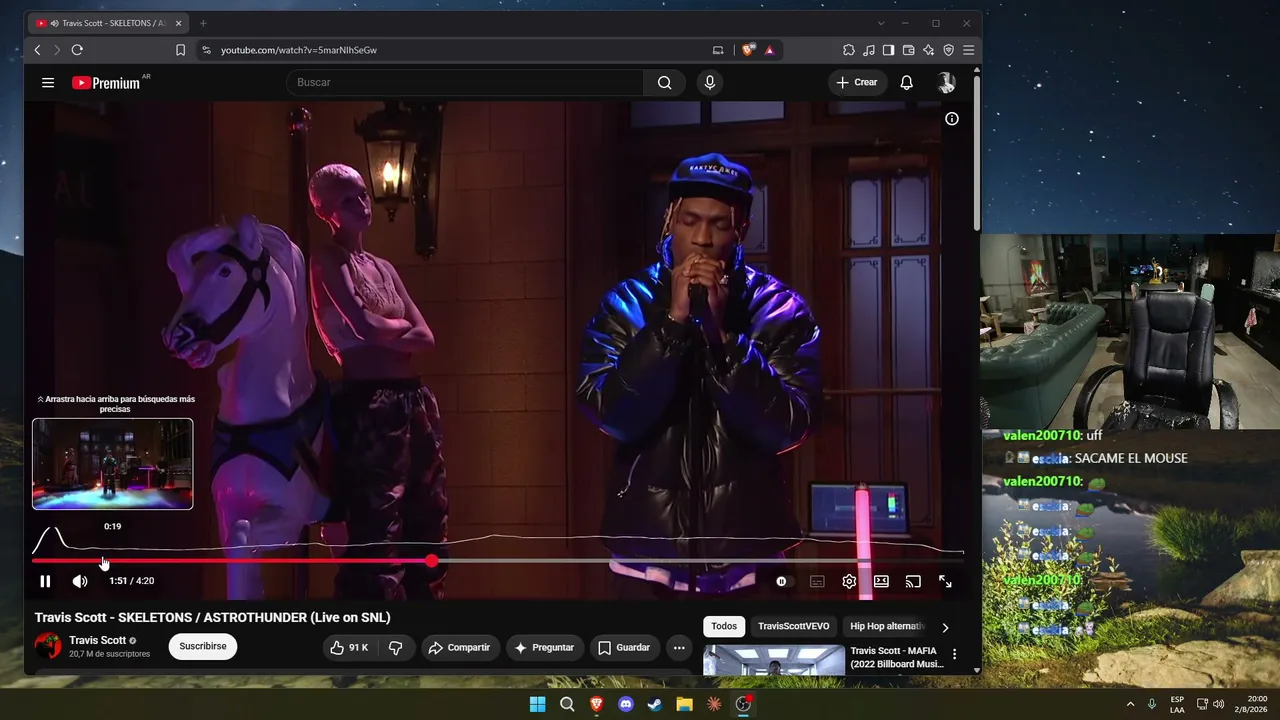This screenshot has height=720, width=1280.
Task: Open the Brave playlist music icon
Action: pos(869,50)
